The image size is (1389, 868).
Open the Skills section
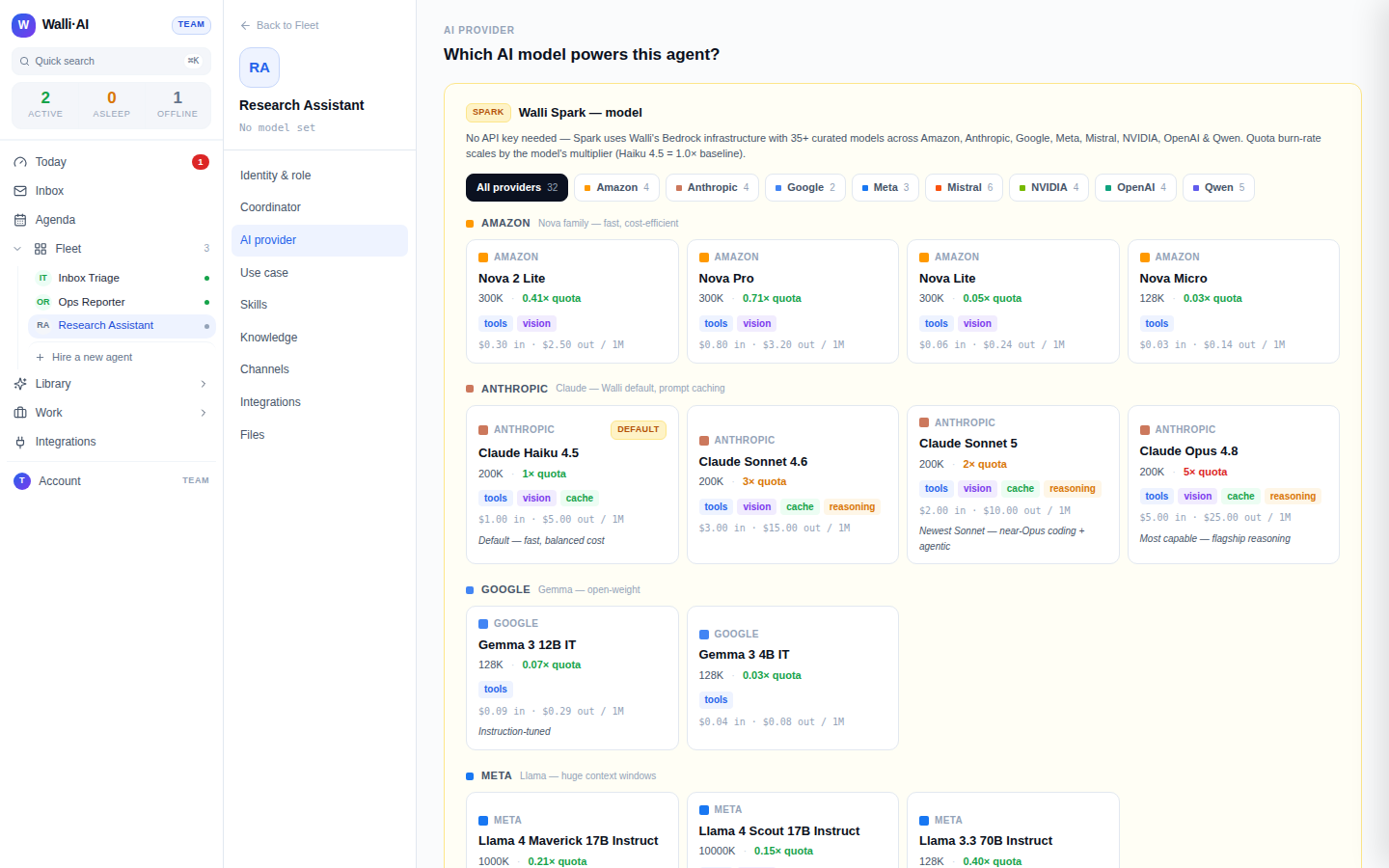[x=319, y=305]
